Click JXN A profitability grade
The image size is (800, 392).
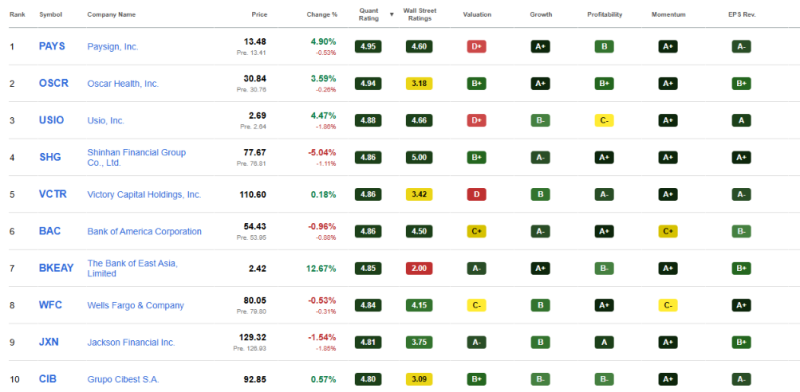[604, 342]
